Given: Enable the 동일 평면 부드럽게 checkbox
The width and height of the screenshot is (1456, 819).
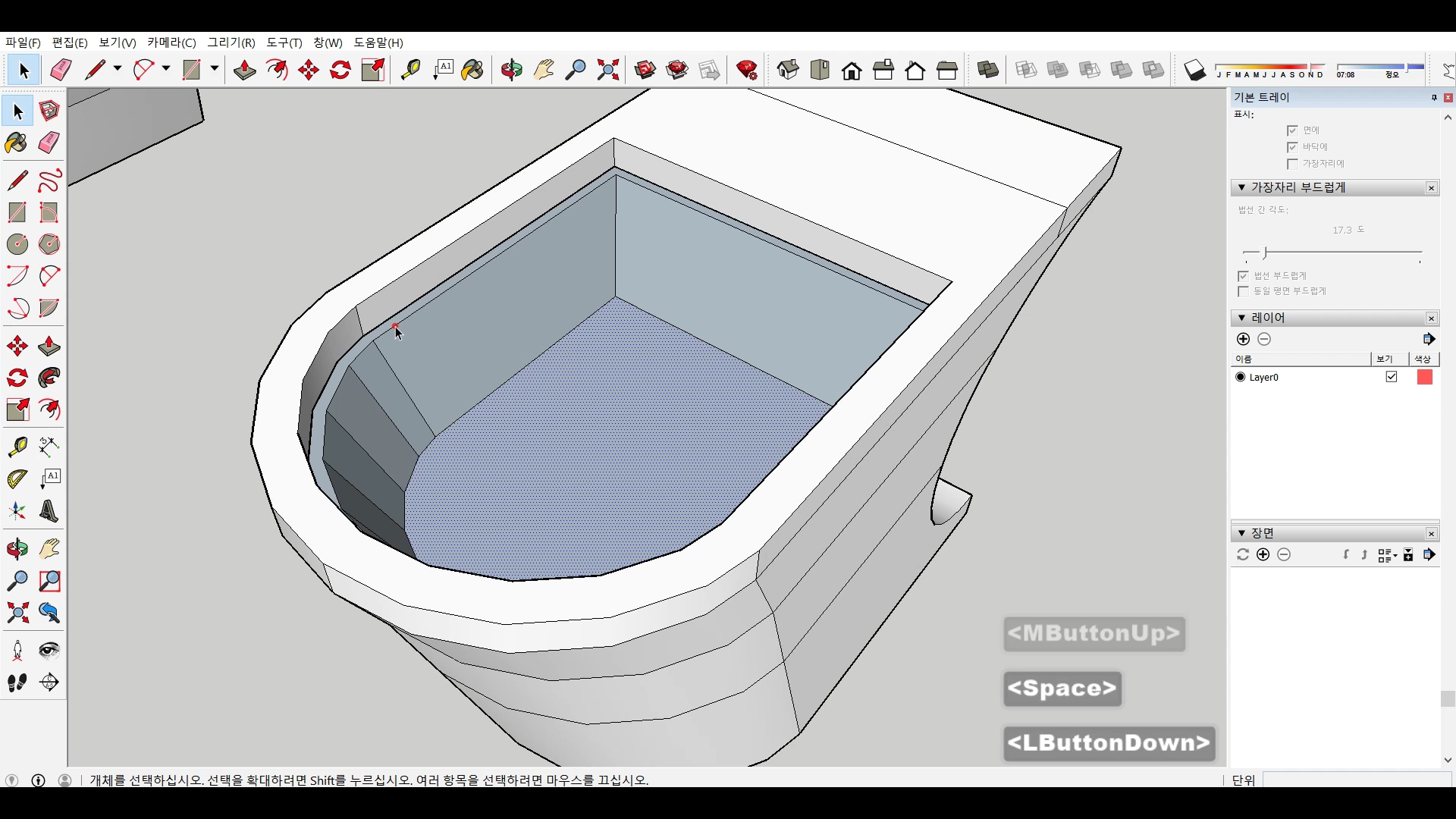Looking at the screenshot, I should 1243,292.
